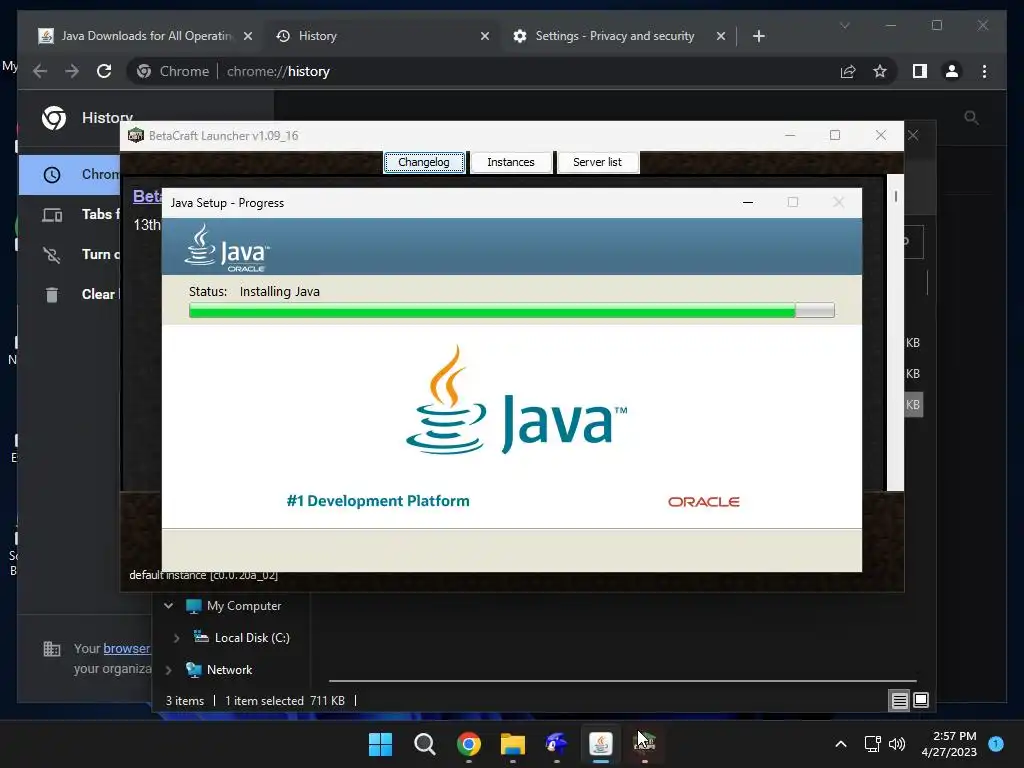The width and height of the screenshot is (1024, 768).
Task: Open Server list in BetaCraft Launcher
Action: pos(598,162)
